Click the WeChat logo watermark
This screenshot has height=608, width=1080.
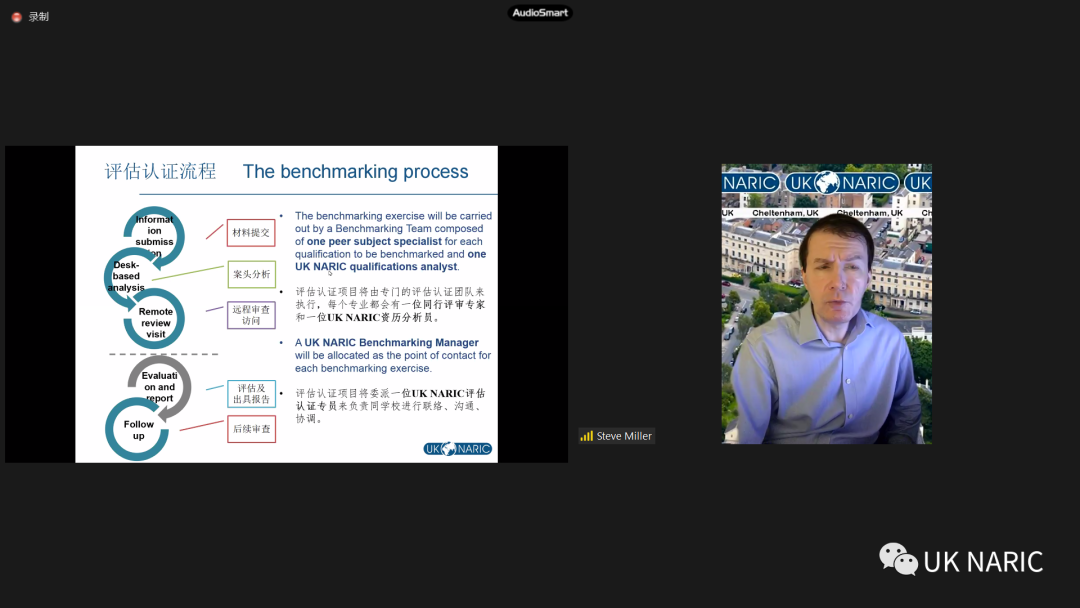tap(897, 559)
